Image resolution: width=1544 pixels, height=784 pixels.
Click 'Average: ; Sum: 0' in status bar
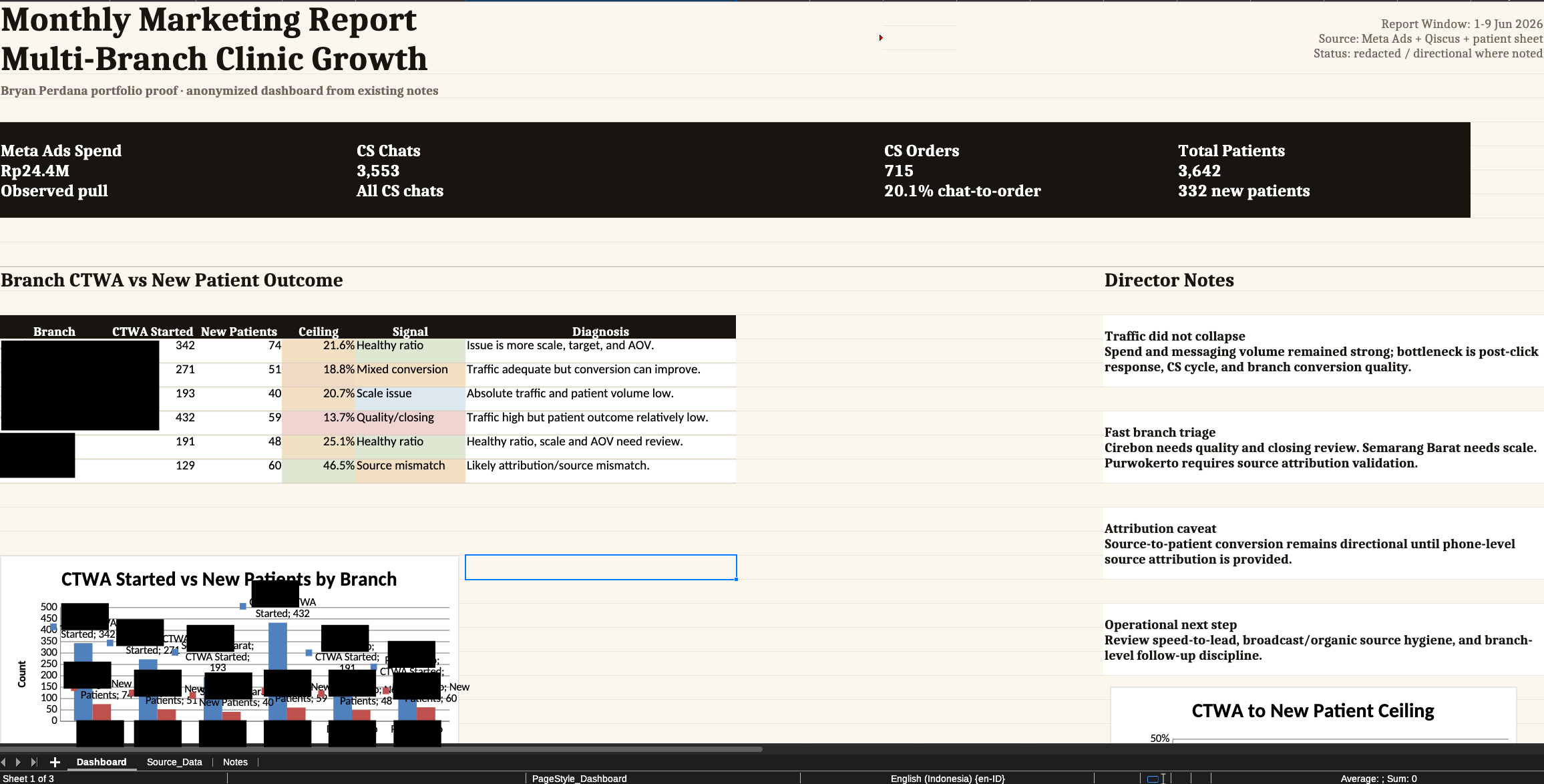click(1378, 779)
